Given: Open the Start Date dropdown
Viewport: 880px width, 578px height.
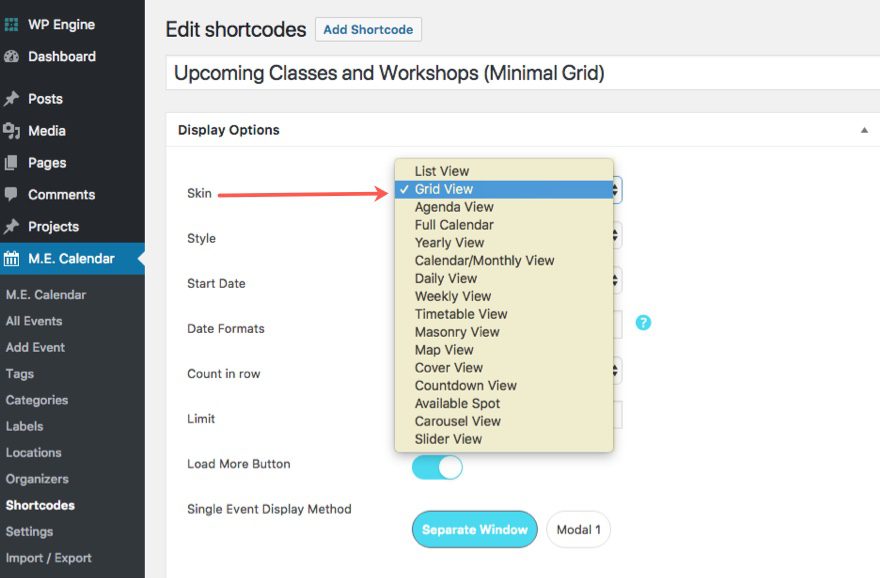Looking at the screenshot, I should point(617,281).
